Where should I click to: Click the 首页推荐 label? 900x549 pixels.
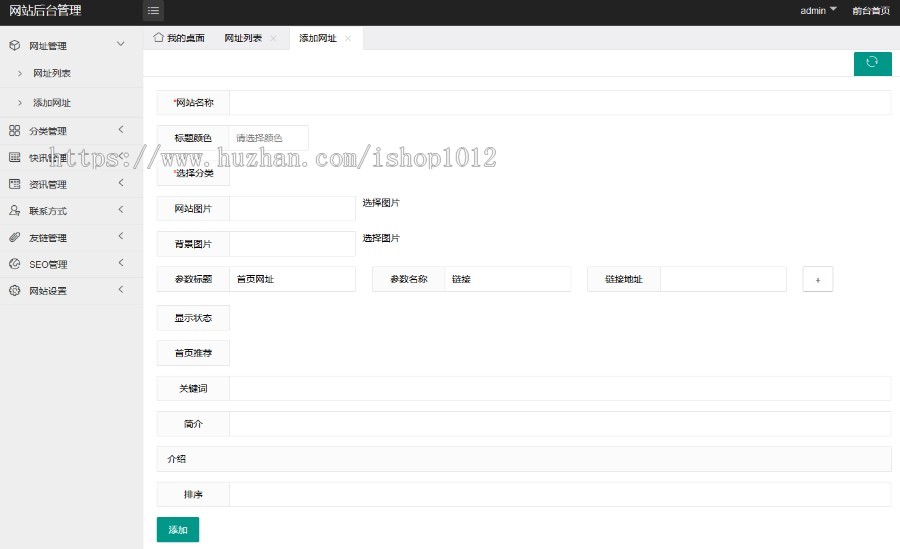(x=193, y=353)
